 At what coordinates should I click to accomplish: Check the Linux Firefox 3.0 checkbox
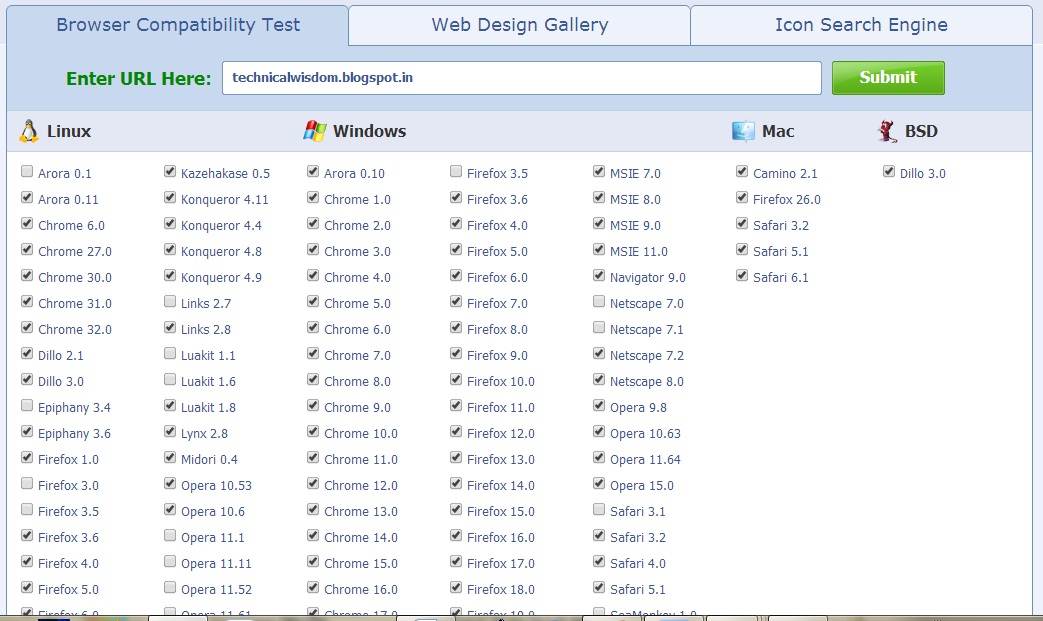point(27,483)
